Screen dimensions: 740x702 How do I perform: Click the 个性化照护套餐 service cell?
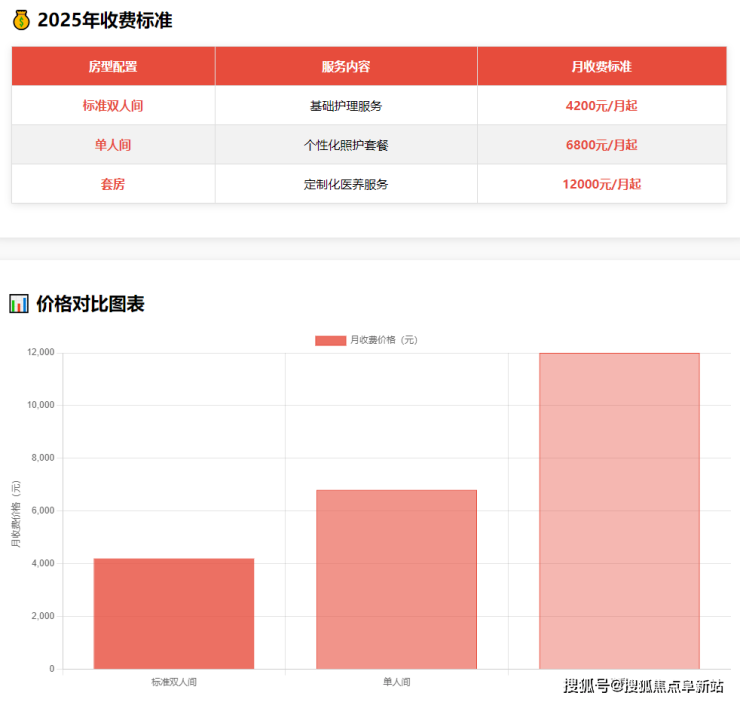[346, 145]
